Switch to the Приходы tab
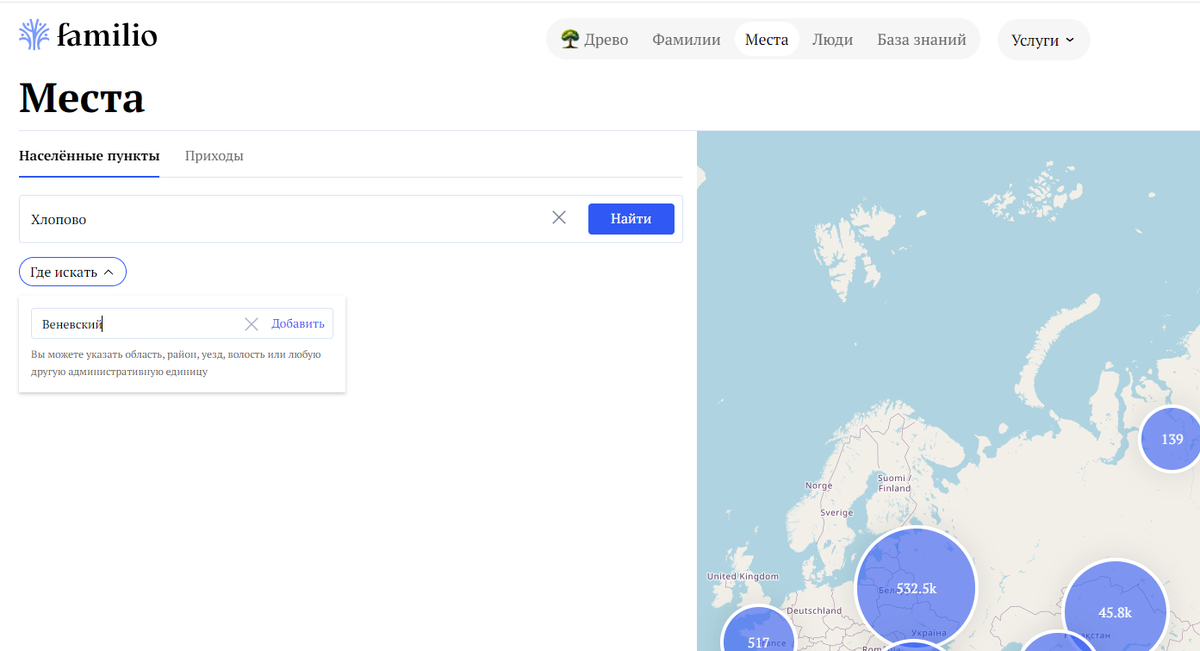The width and height of the screenshot is (1200, 651). (x=214, y=156)
